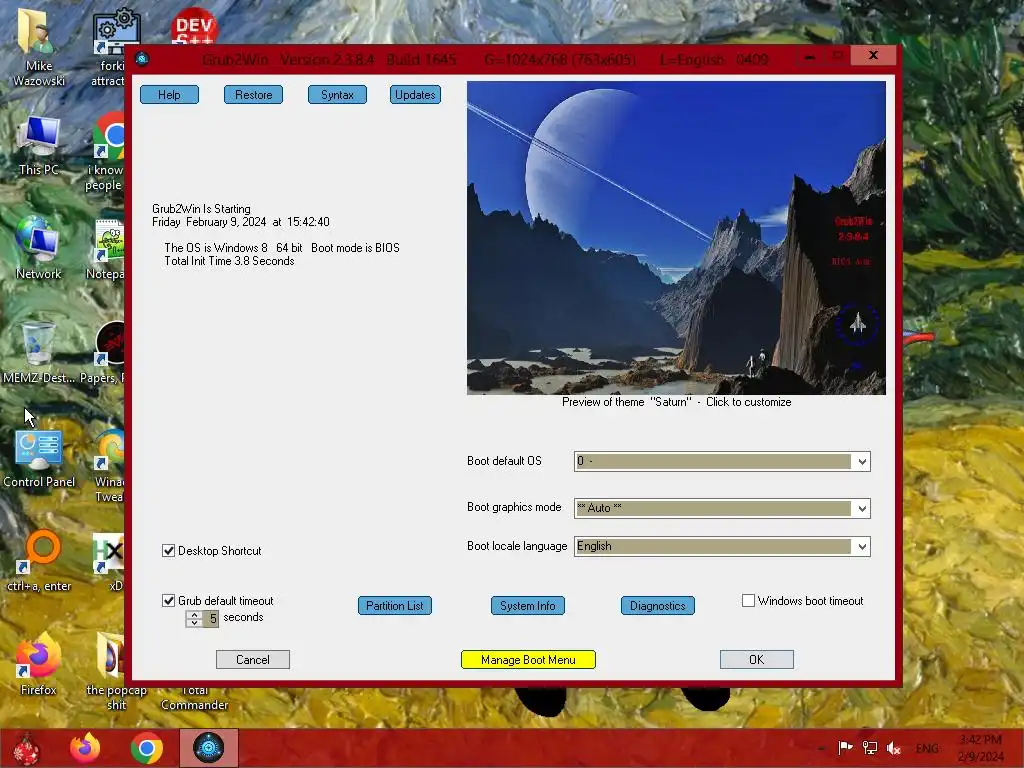Open System Info

click(528, 605)
